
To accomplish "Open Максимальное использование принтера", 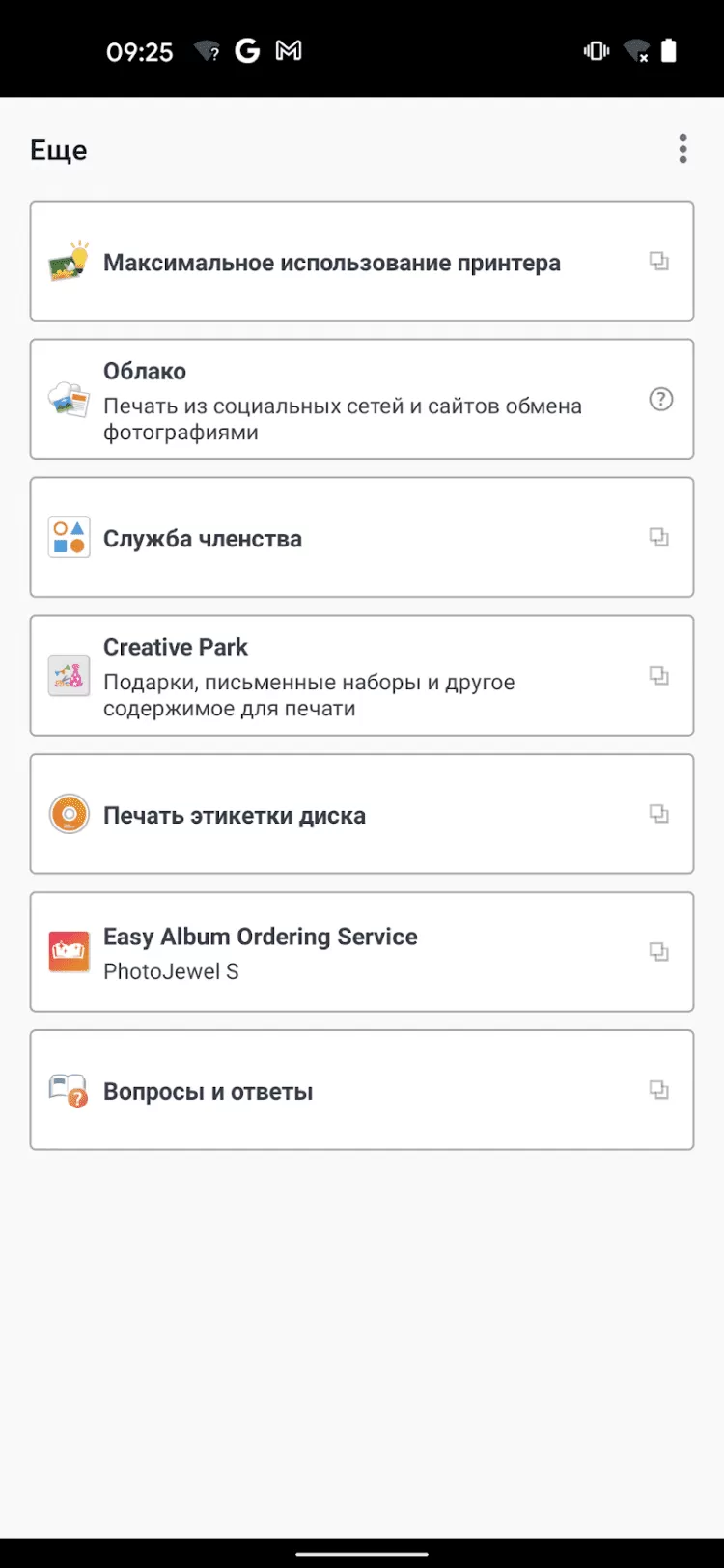I will [x=332, y=263].
